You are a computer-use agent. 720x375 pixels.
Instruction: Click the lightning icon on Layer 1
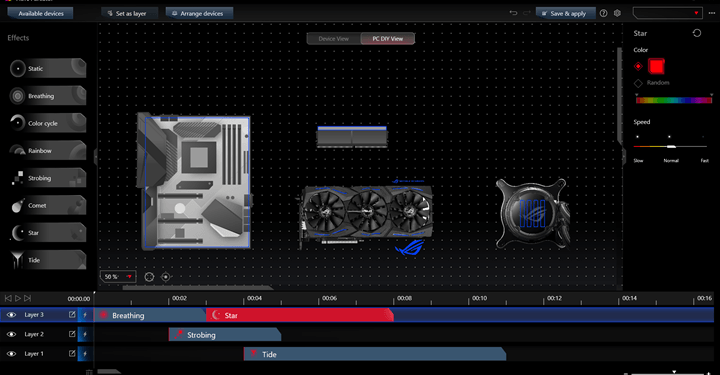pyautogui.click(x=85, y=353)
